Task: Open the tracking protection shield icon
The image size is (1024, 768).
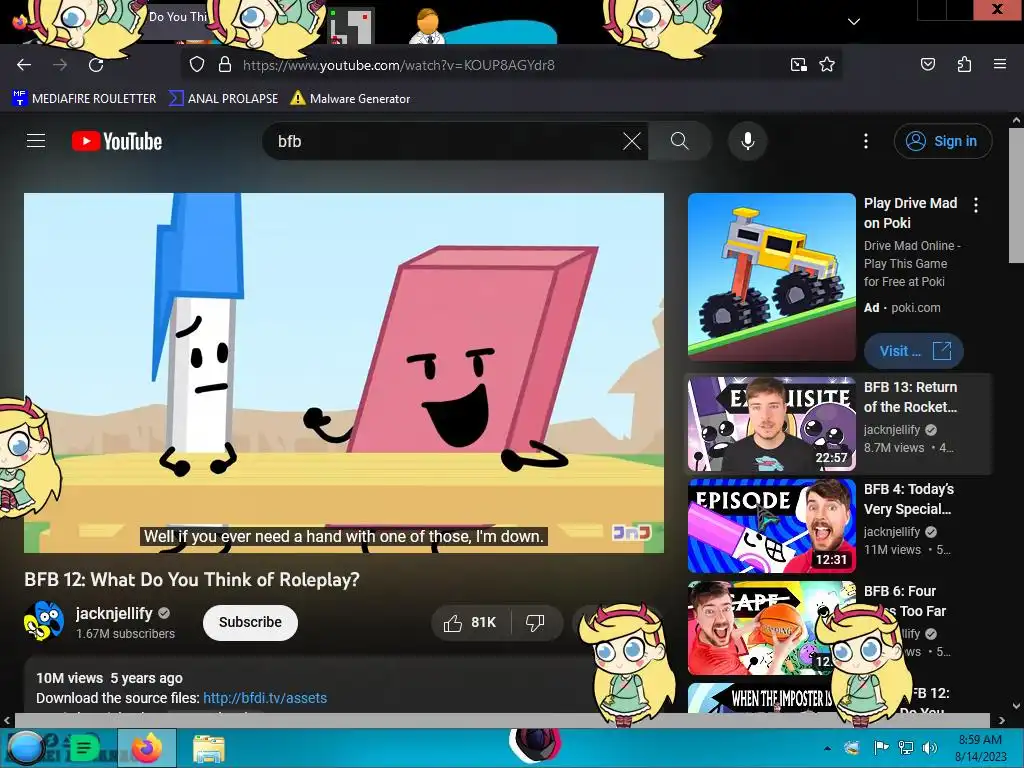Action: [x=197, y=65]
